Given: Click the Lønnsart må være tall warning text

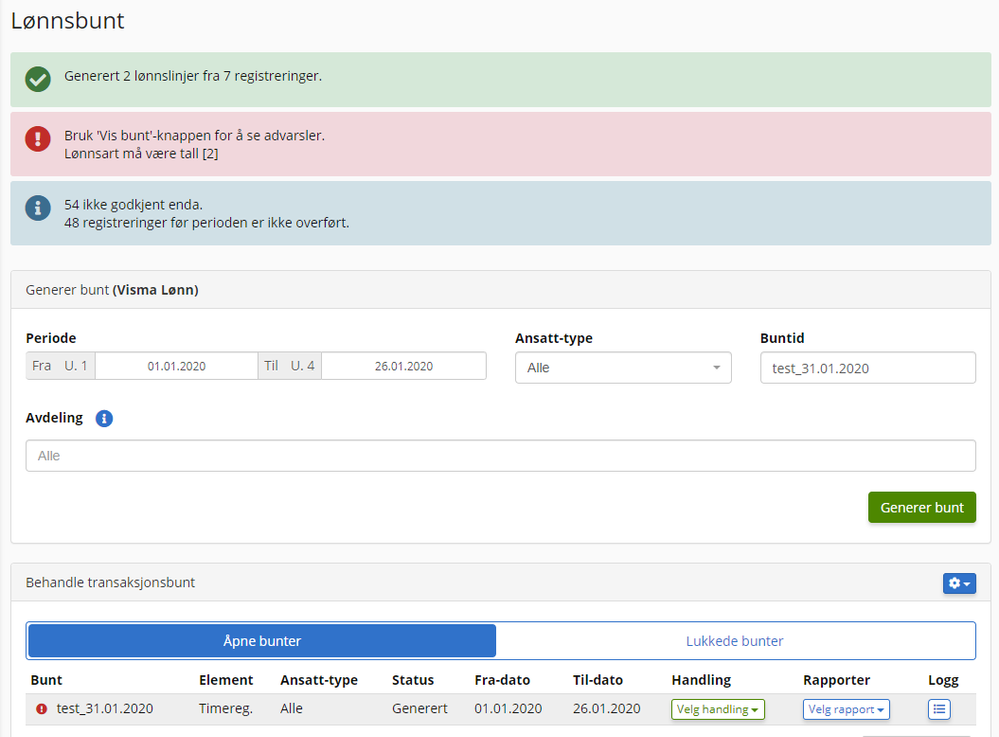Looking at the screenshot, I should [141, 154].
